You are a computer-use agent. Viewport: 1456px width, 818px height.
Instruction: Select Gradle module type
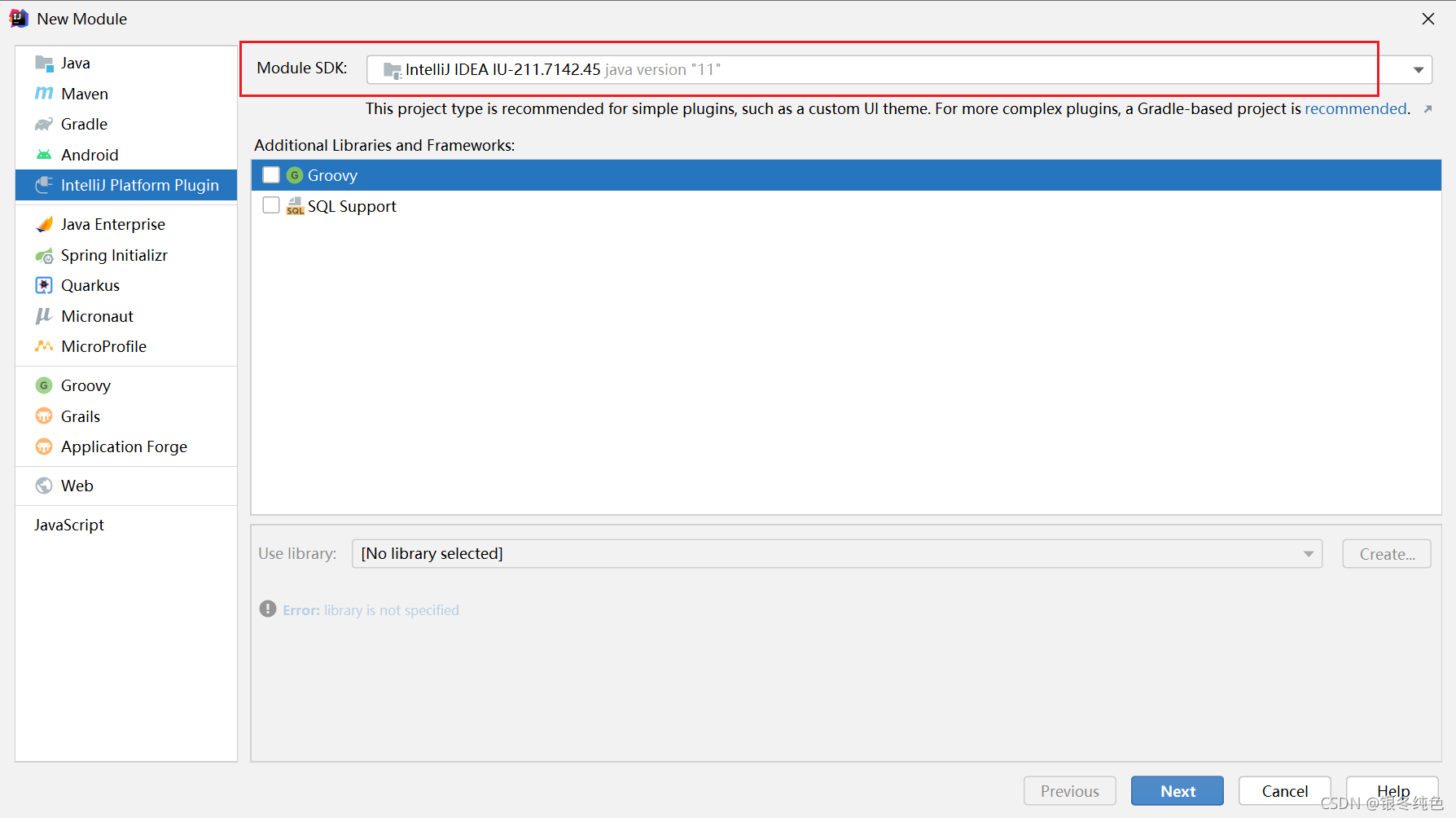(x=126, y=125)
